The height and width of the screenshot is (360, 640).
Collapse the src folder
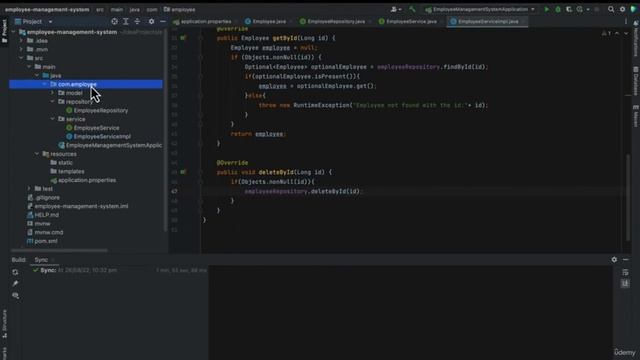[21, 58]
